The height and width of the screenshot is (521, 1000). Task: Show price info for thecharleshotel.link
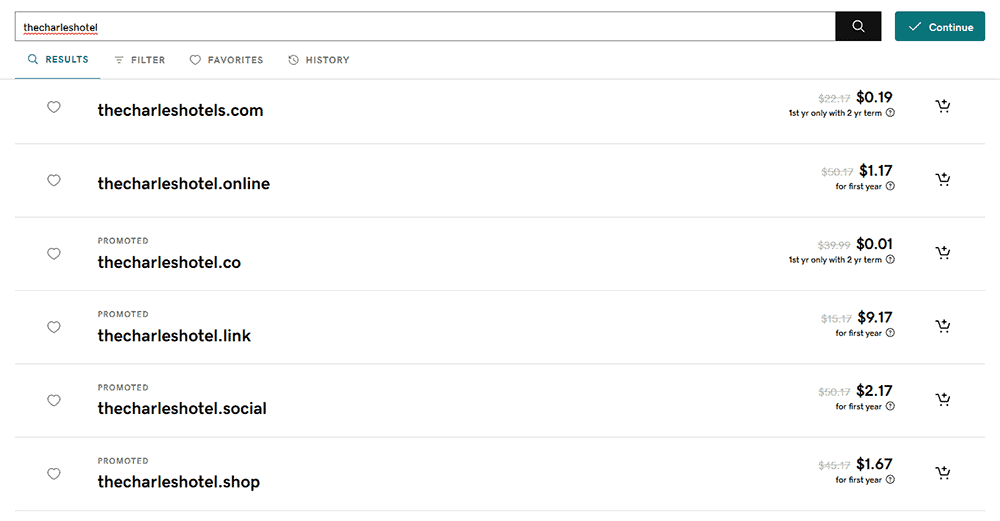891,333
